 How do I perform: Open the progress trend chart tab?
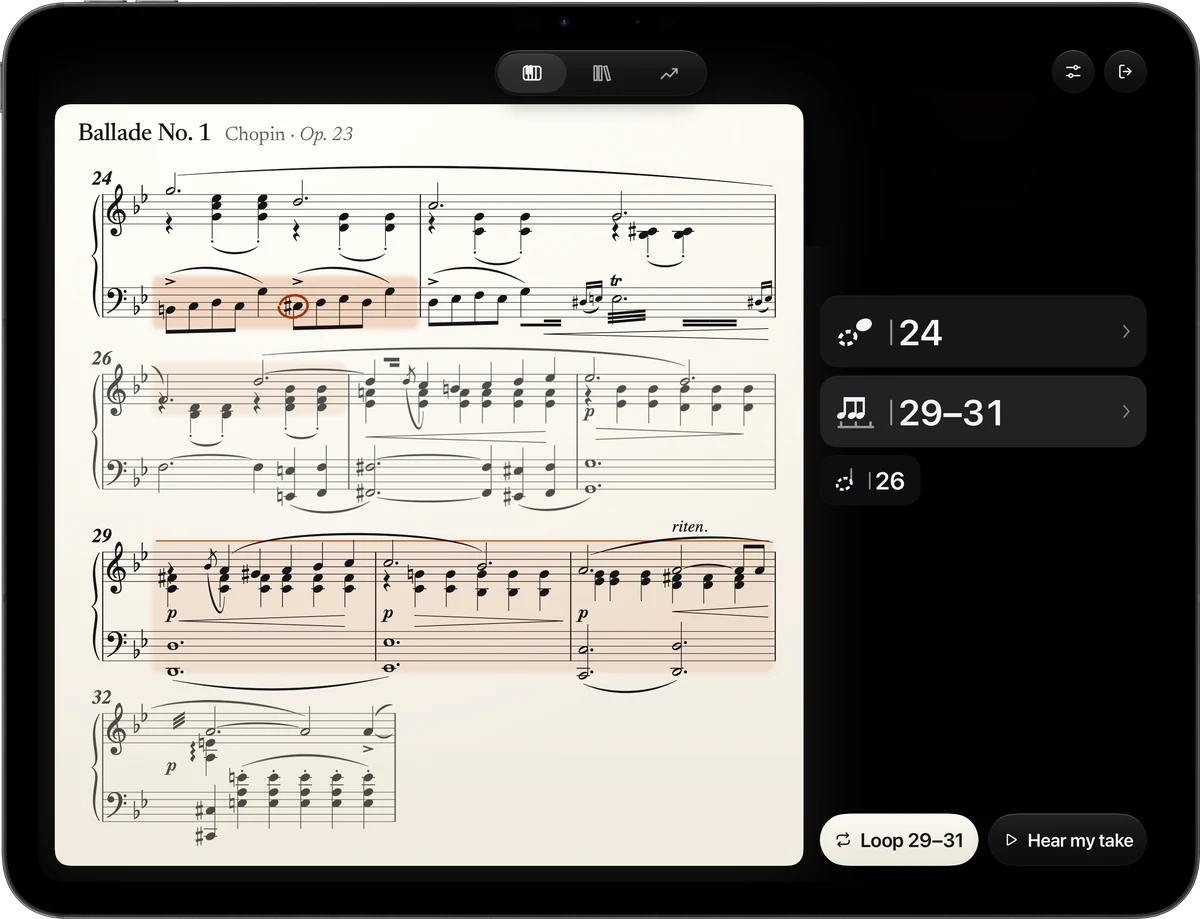669,74
